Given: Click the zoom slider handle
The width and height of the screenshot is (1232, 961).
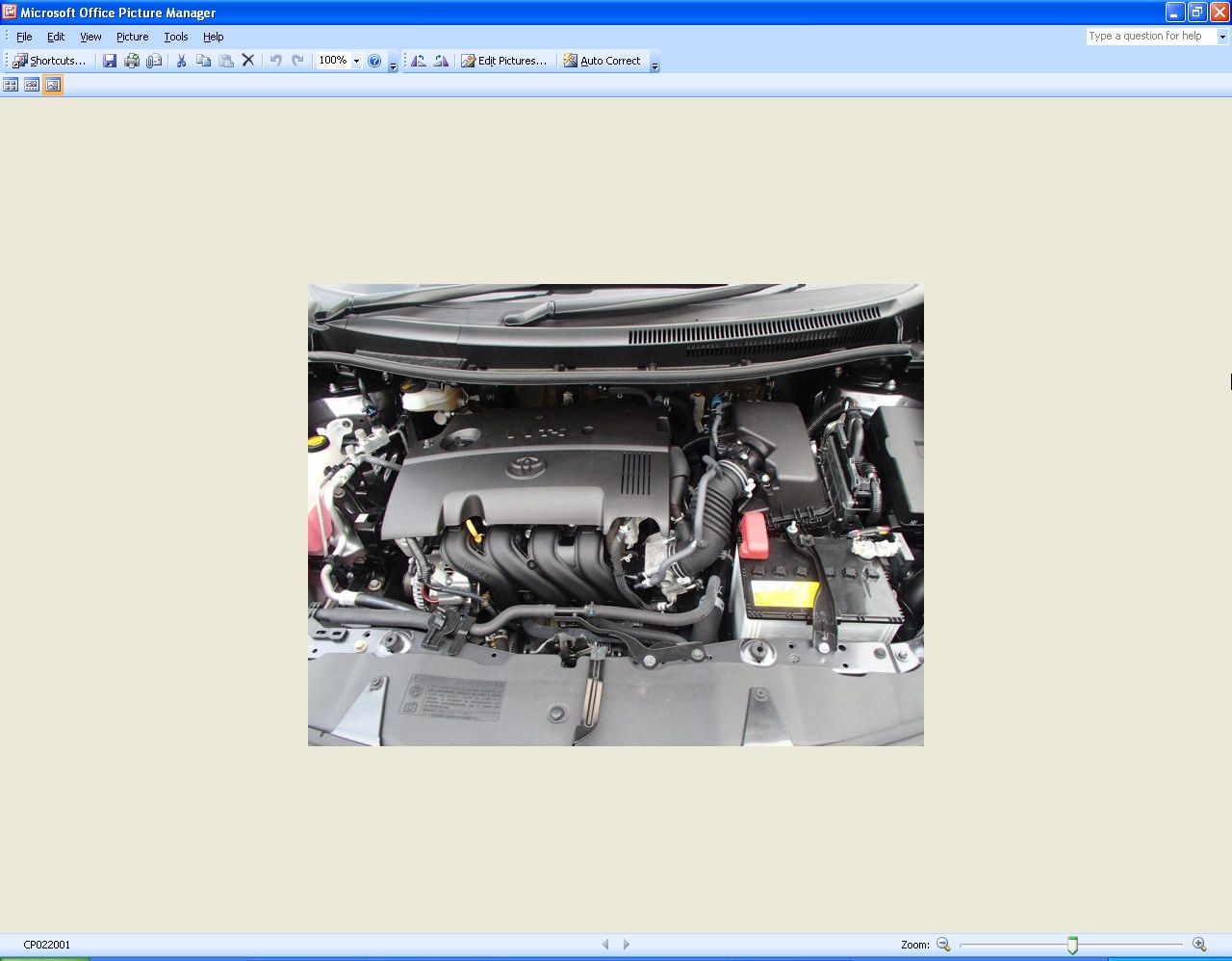Looking at the screenshot, I should click(x=1072, y=946).
